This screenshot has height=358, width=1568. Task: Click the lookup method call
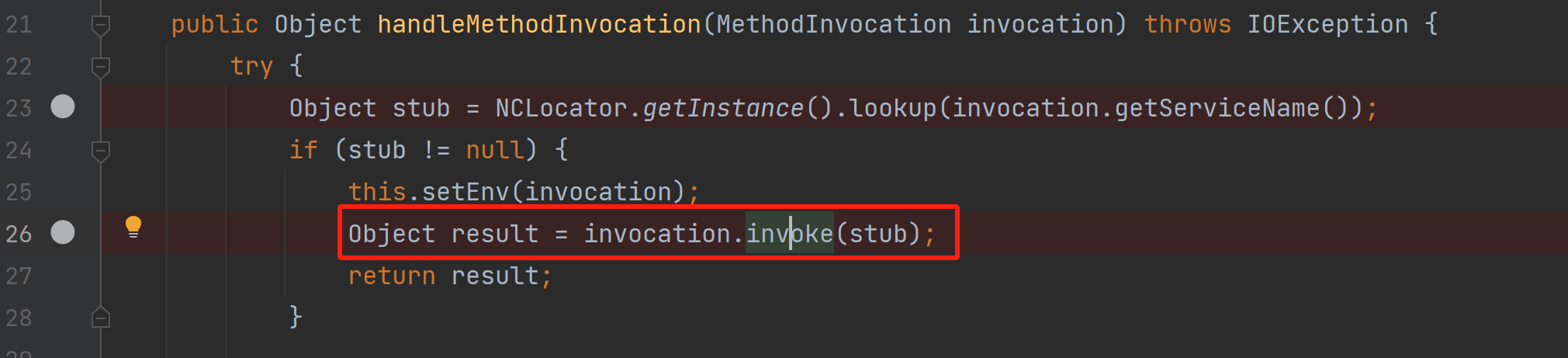(x=892, y=108)
